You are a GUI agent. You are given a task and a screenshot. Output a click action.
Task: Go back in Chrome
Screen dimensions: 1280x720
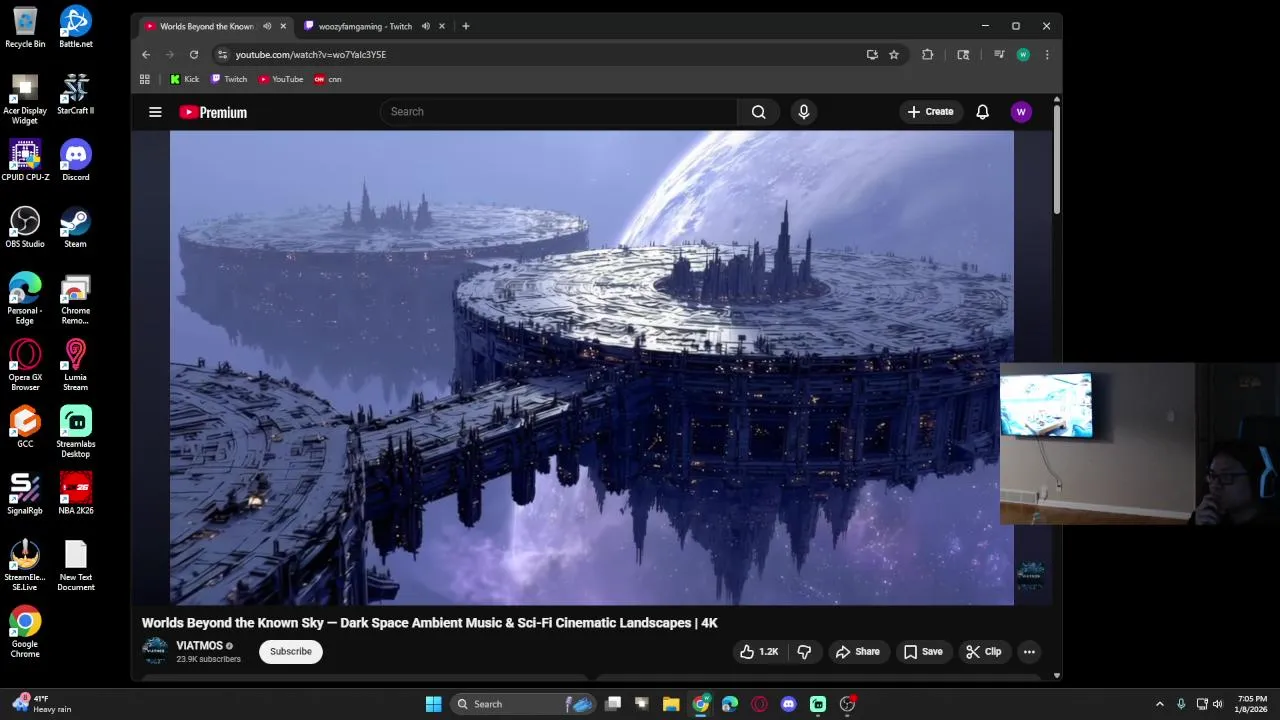(146, 55)
